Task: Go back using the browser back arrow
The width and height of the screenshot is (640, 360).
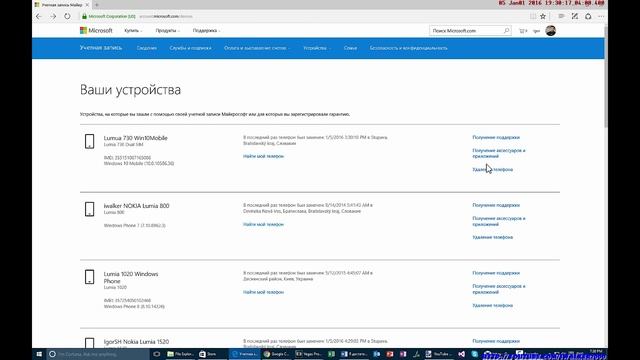Action: (39, 16)
